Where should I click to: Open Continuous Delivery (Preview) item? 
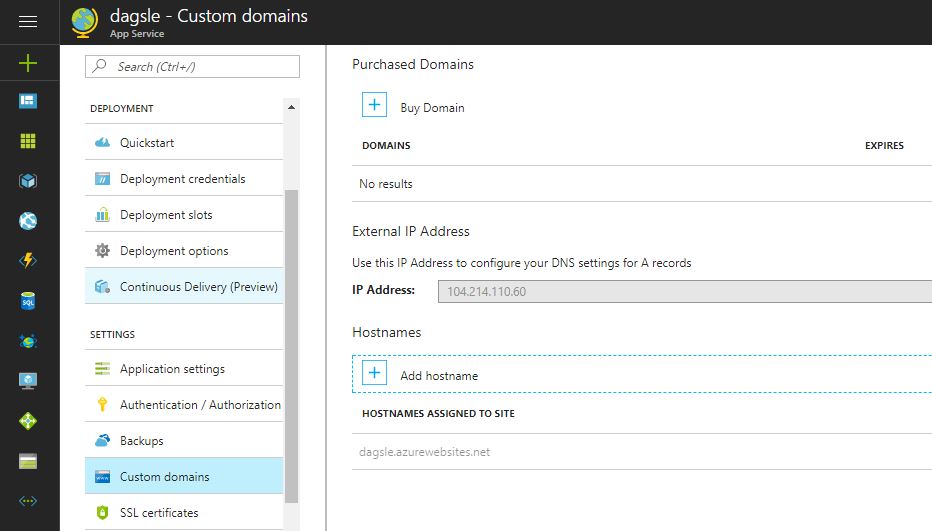click(x=198, y=287)
